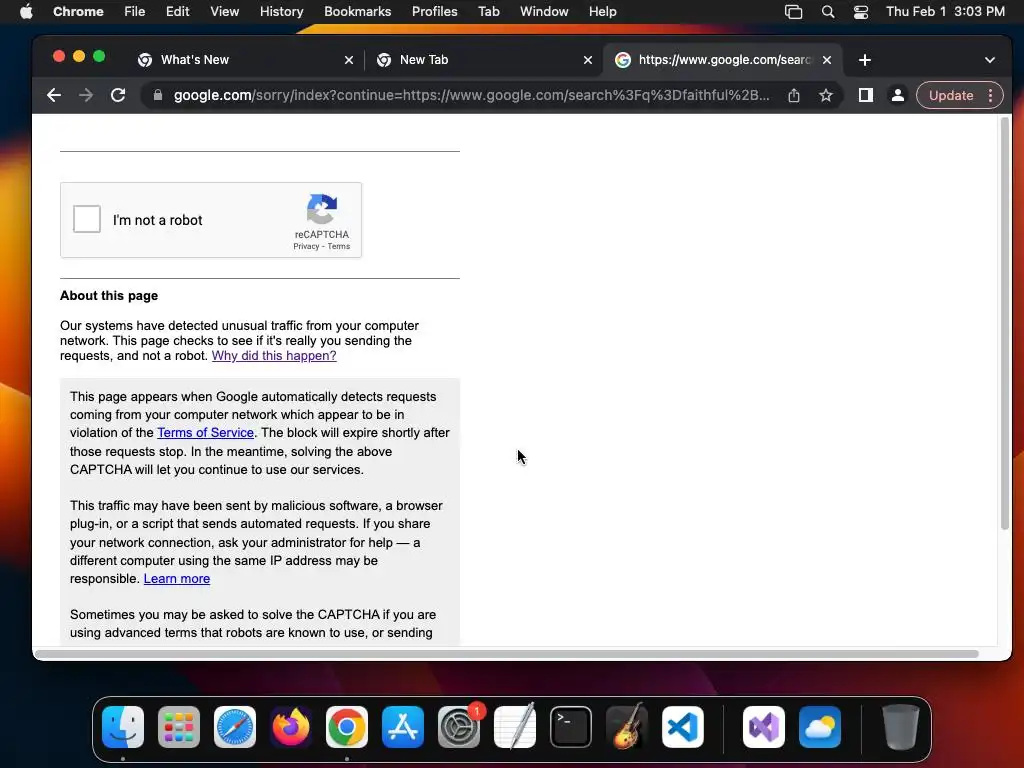Expand the tab search chevron

pos(989,60)
